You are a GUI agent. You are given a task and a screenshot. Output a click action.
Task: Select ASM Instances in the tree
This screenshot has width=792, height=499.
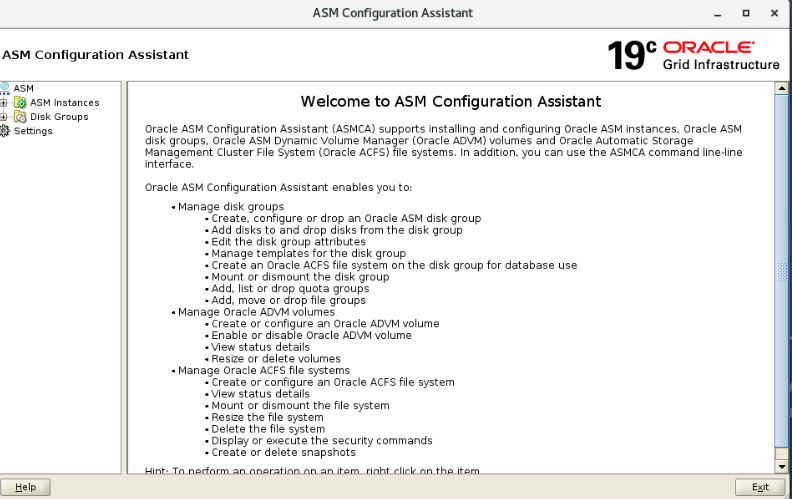pyautogui.click(x=65, y=103)
